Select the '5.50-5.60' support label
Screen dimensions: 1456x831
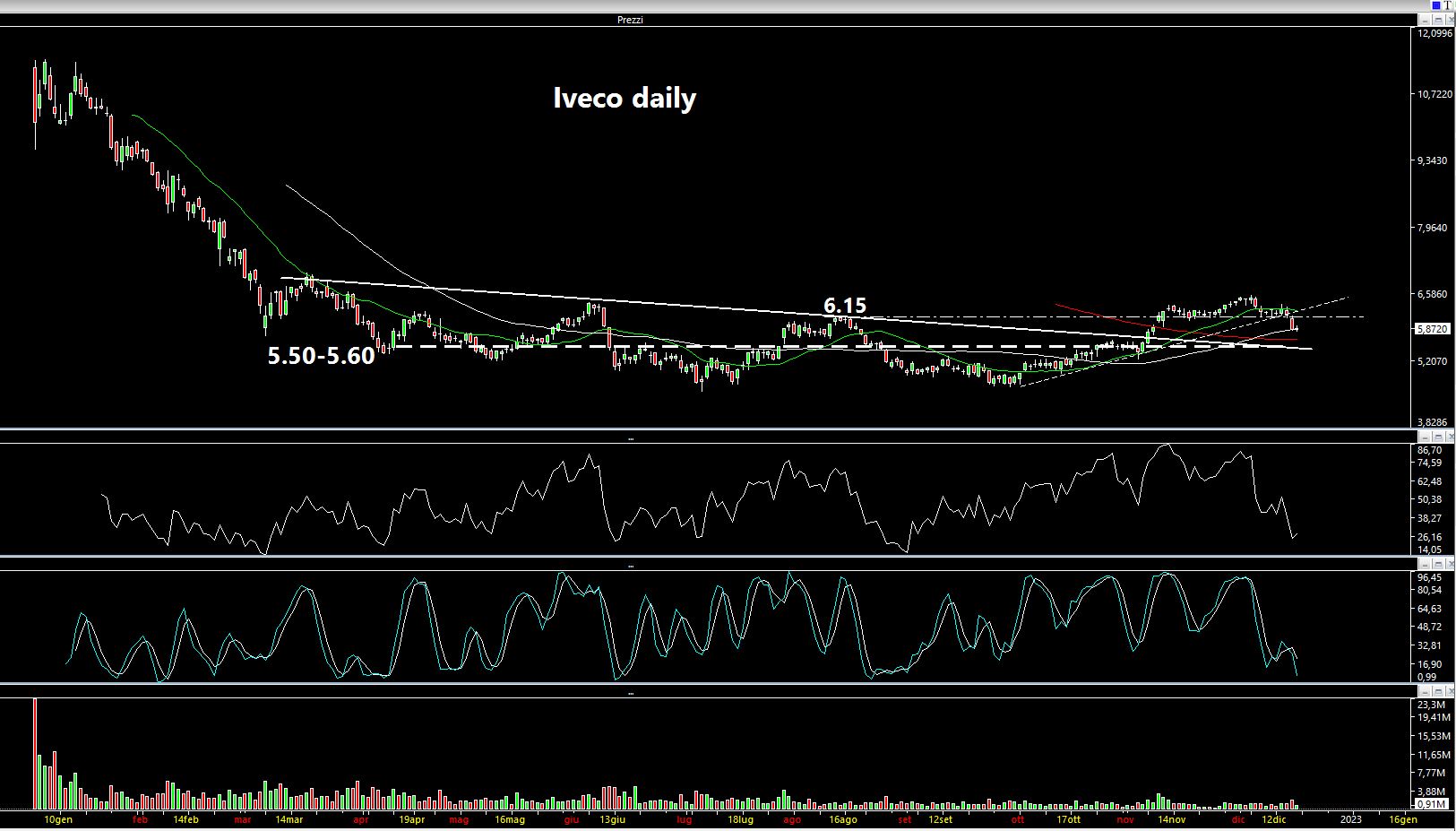pyautogui.click(x=321, y=356)
